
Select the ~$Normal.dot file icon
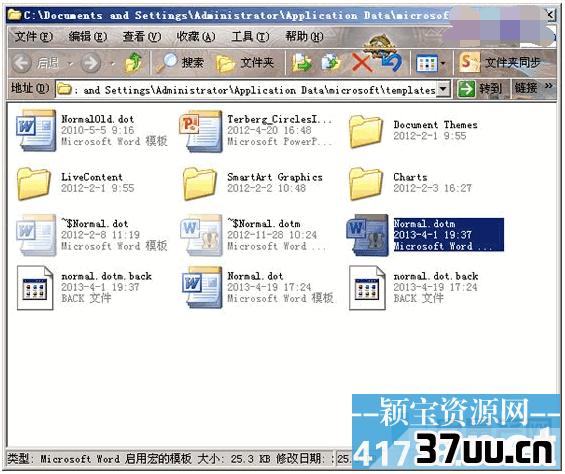[x=36, y=235]
